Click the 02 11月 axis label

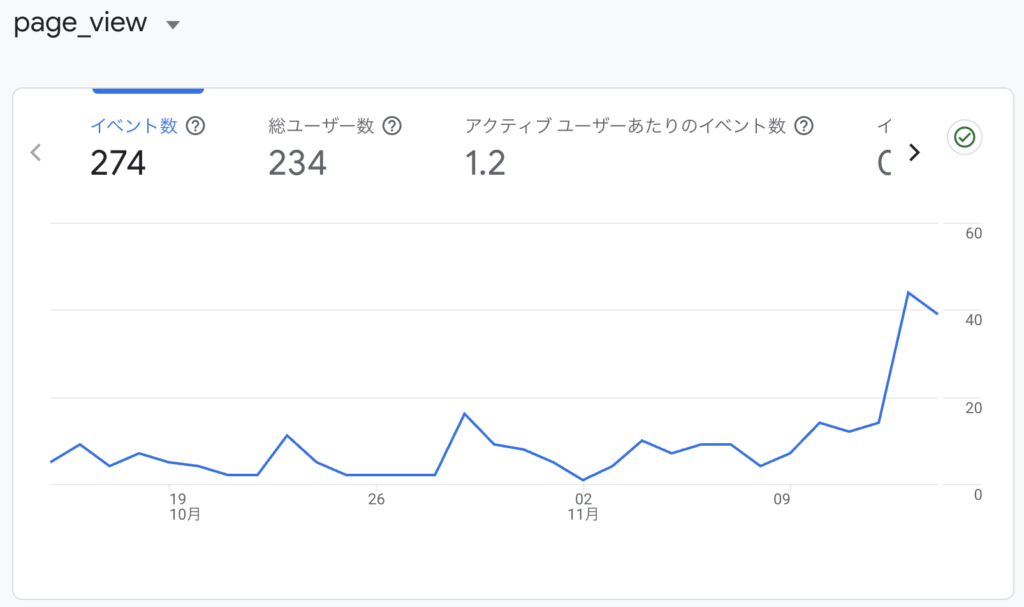click(x=582, y=505)
